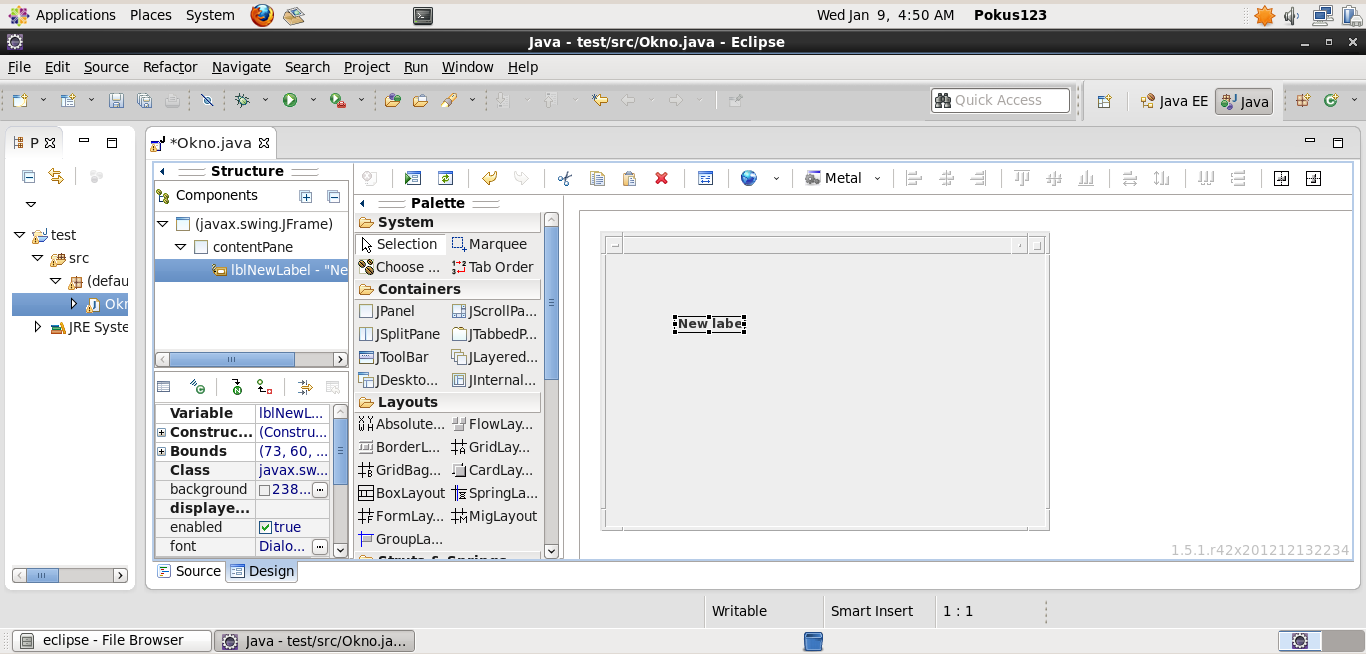
Task: Toggle the enabled property checkbox
Action: click(265, 527)
